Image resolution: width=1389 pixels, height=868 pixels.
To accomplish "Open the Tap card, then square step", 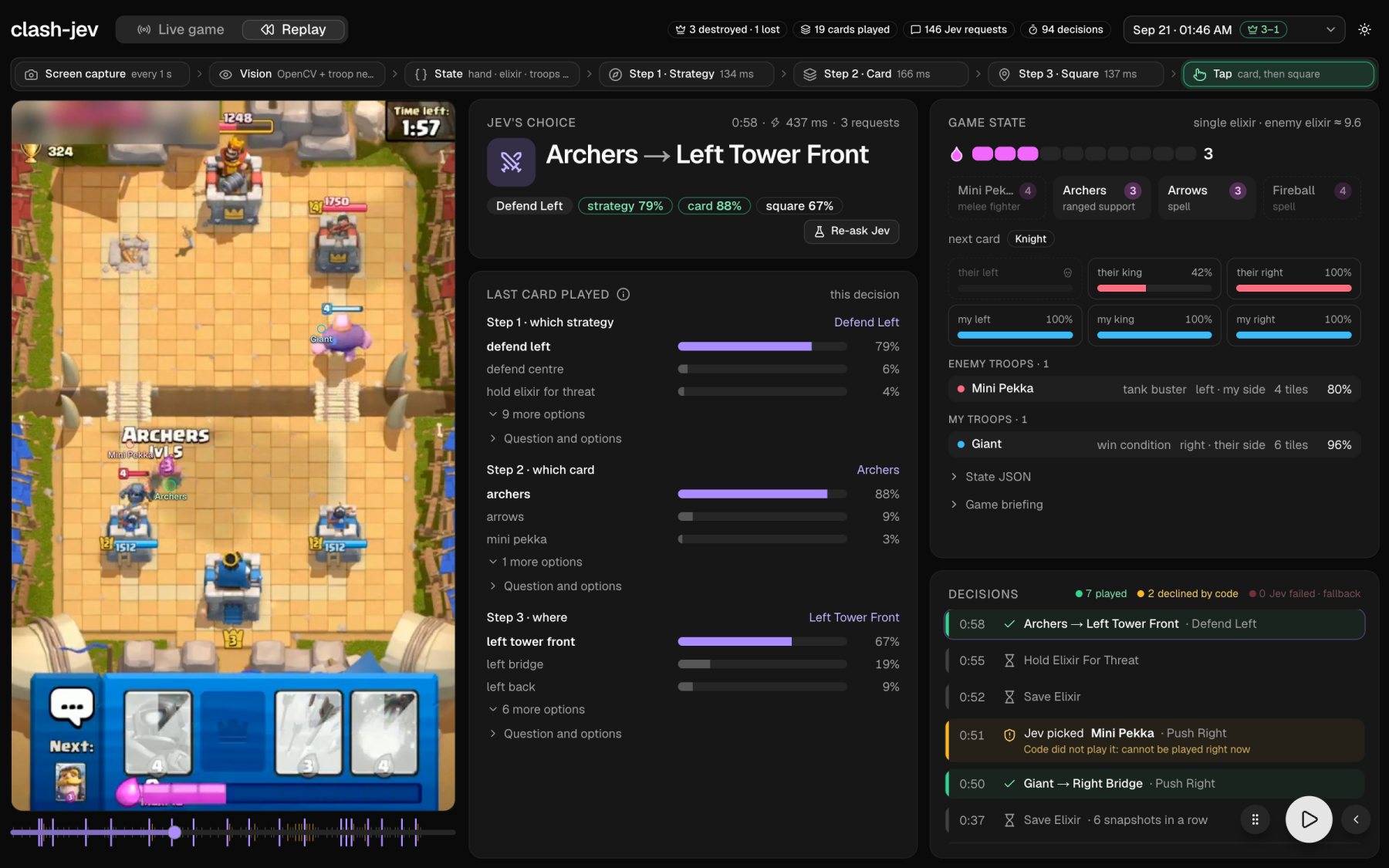I will click(1278, 74).
